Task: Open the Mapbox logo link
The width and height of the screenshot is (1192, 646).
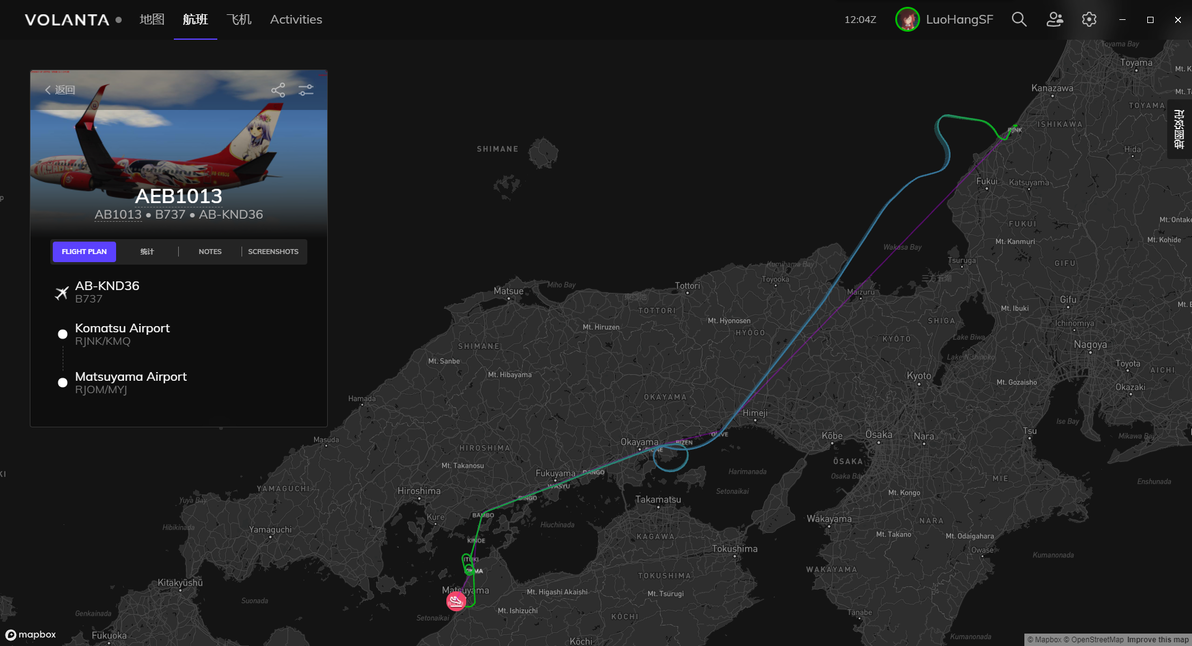Action: (x=31, y=635)
